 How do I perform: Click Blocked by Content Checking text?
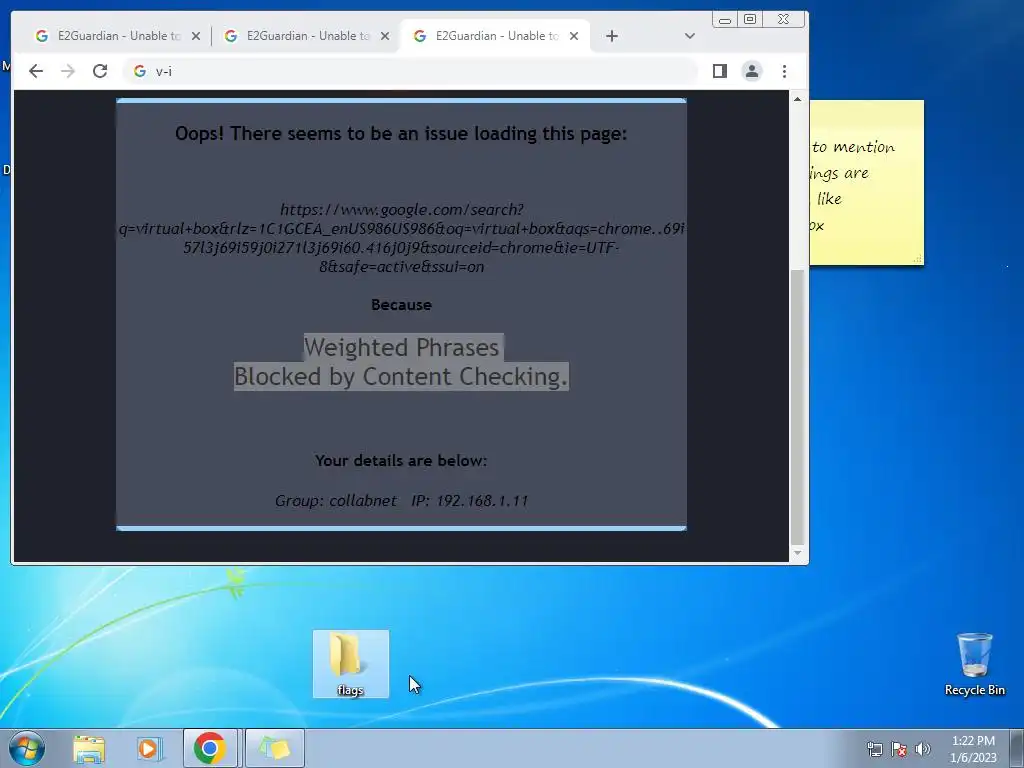coord(401,377)
